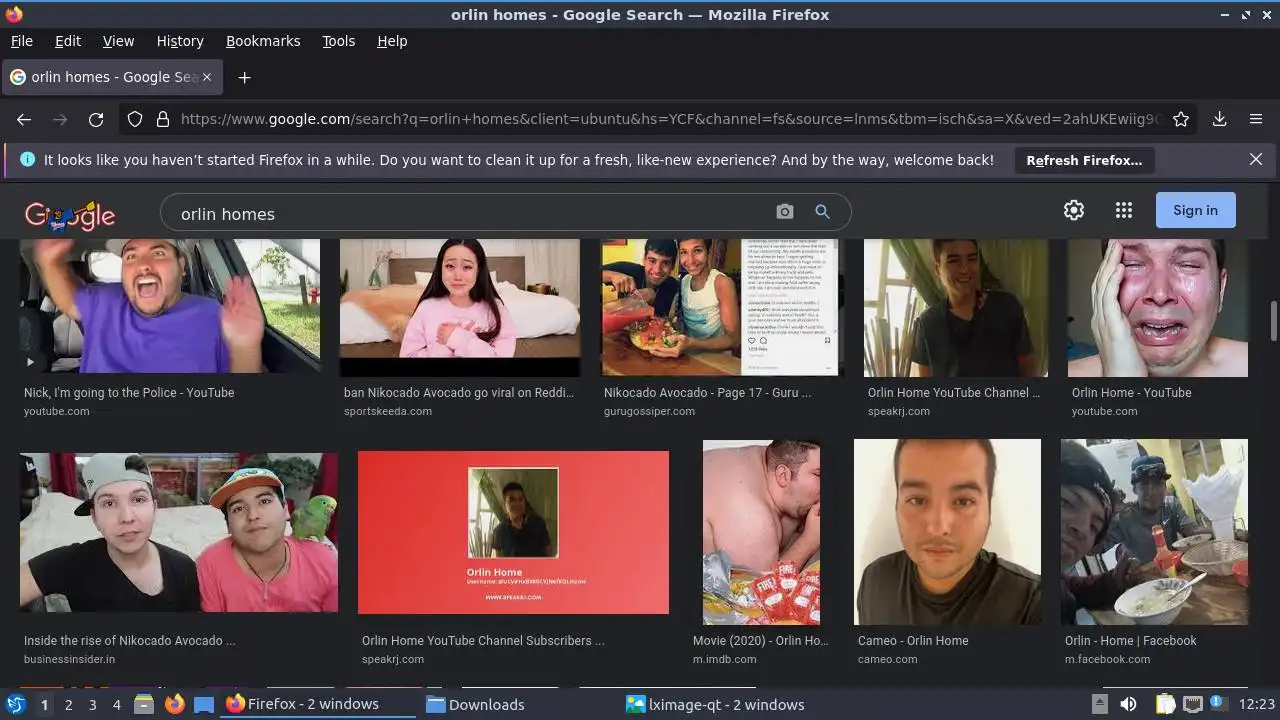This screenshot has height=720, width=1280.
Task: Open the clipboard tray icon
Action: pos(1165,704)
